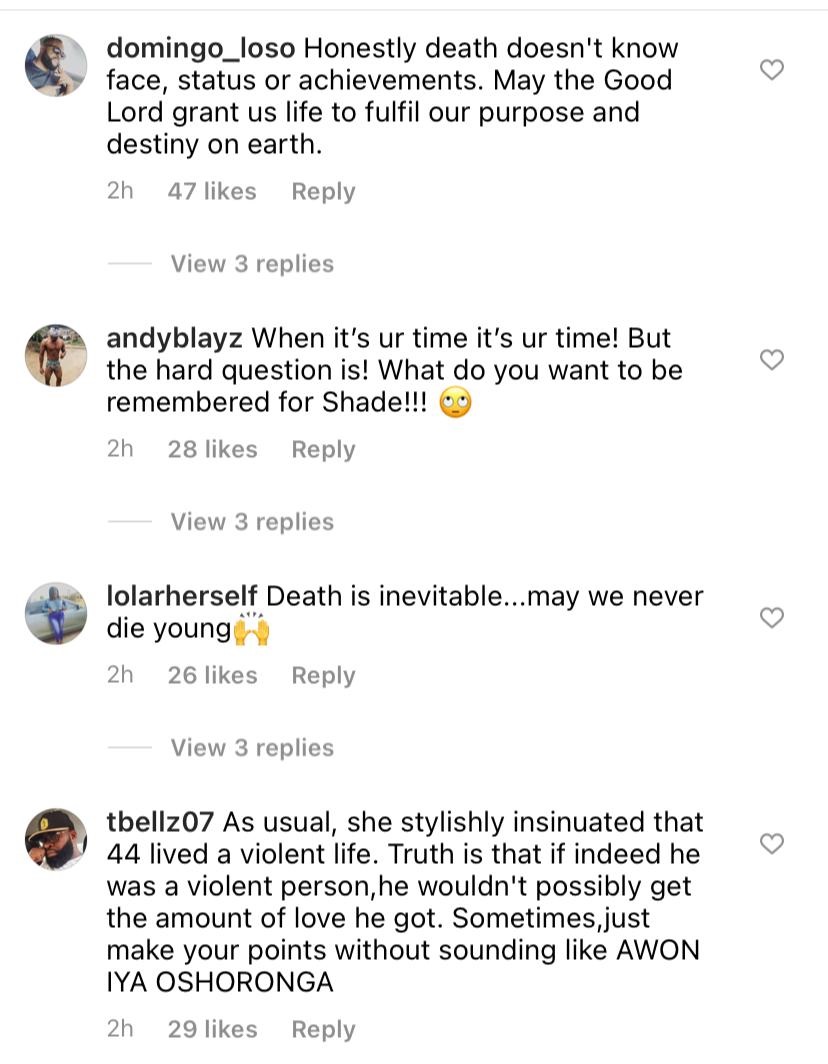
Task: Open domingo_loso's profile picture
Action: 56,65
